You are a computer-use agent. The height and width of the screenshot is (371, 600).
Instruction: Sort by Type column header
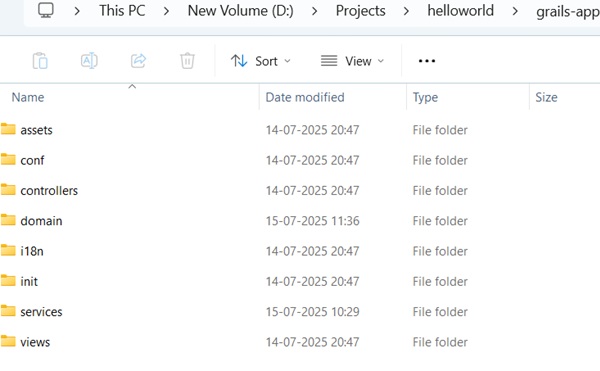[x=425, y=97]
